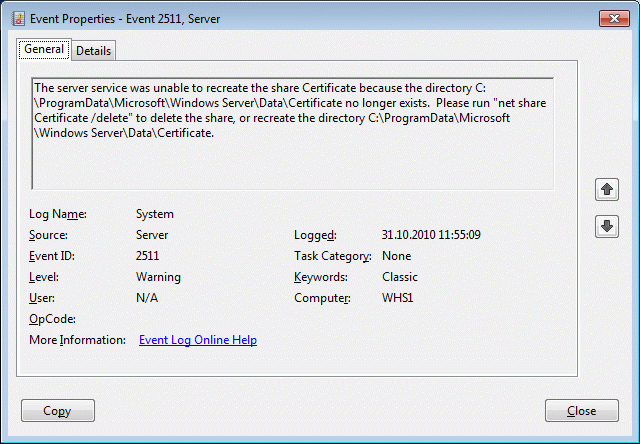The width and height of the screenshot is (640, 444).
Task: Click the OpCode label
Action: 52,319
